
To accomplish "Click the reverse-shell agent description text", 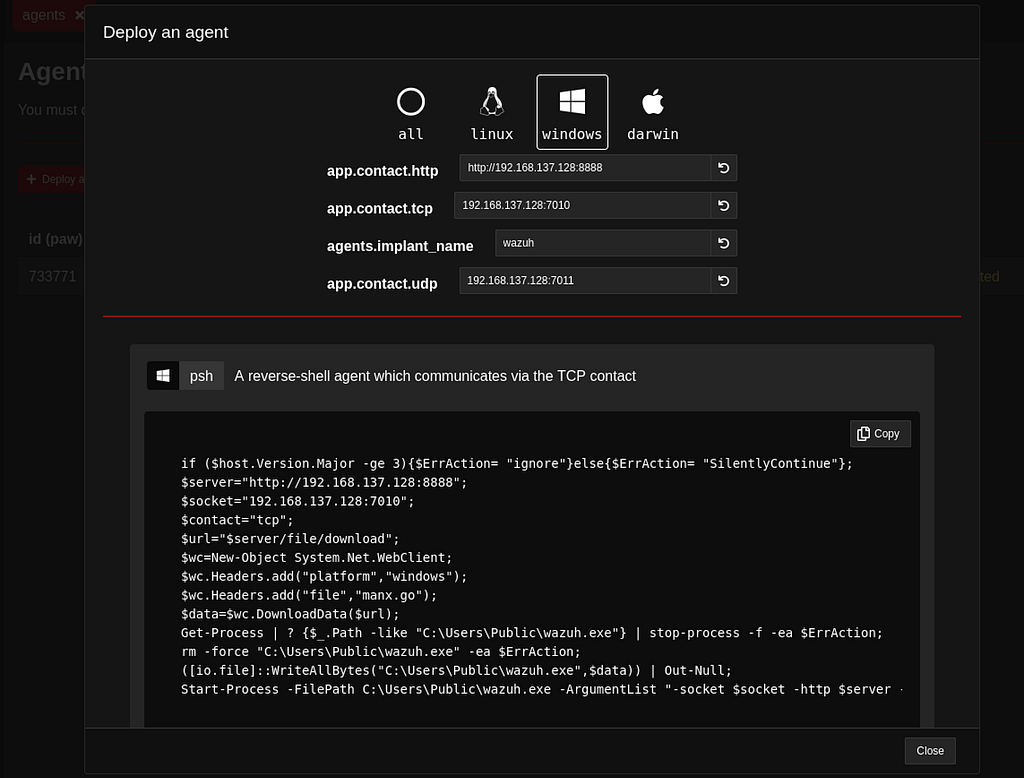I will click(x=435, y=376).
